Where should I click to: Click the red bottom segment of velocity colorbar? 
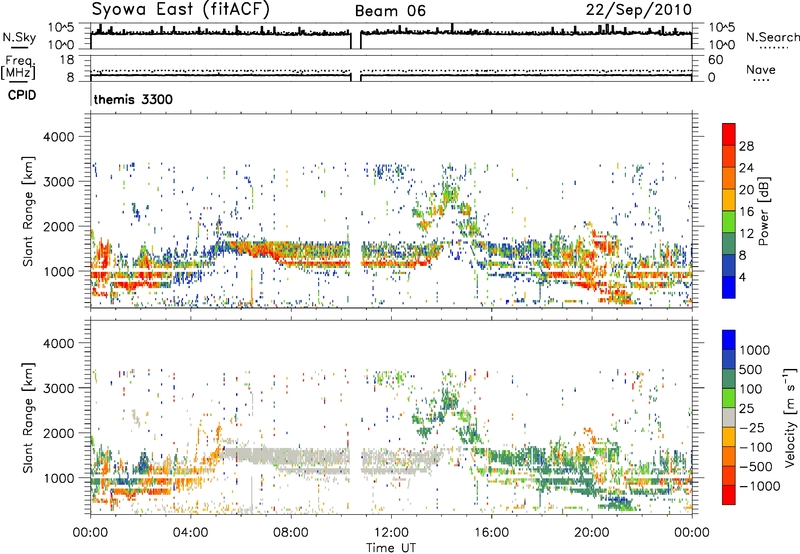[x=729, y=495]
